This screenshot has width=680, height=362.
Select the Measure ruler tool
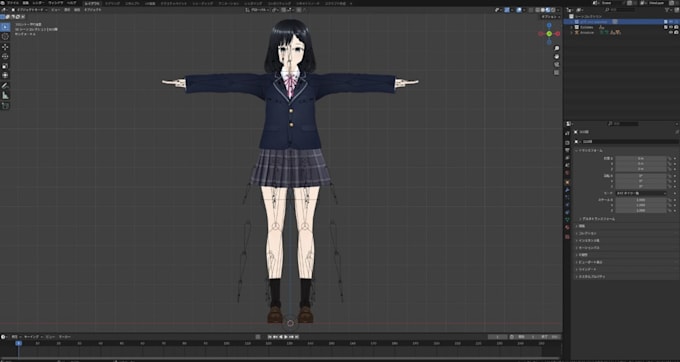[x=5, y=95]
